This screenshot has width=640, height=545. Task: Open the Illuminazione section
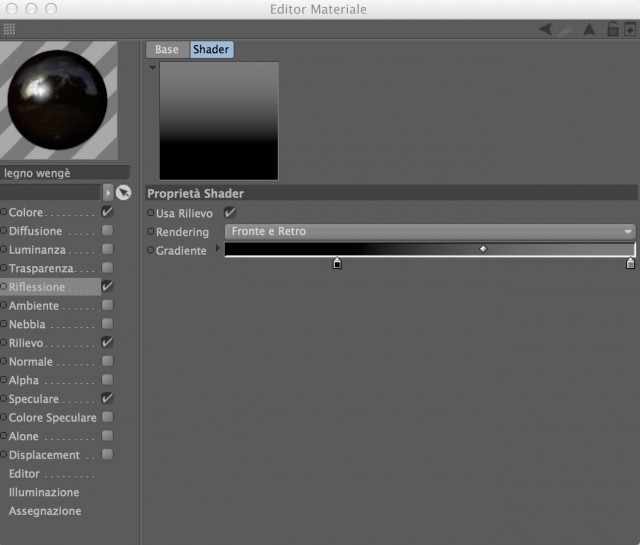pyautogui.click(x=44, y=492)
